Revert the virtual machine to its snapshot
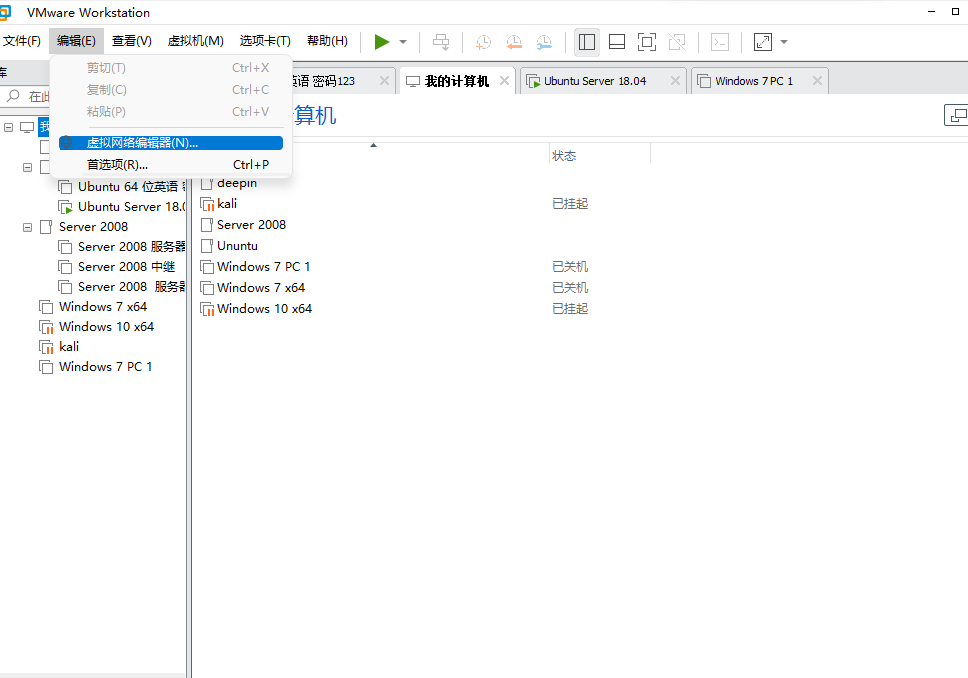The image size is (968, 678). tap(514, 42)
